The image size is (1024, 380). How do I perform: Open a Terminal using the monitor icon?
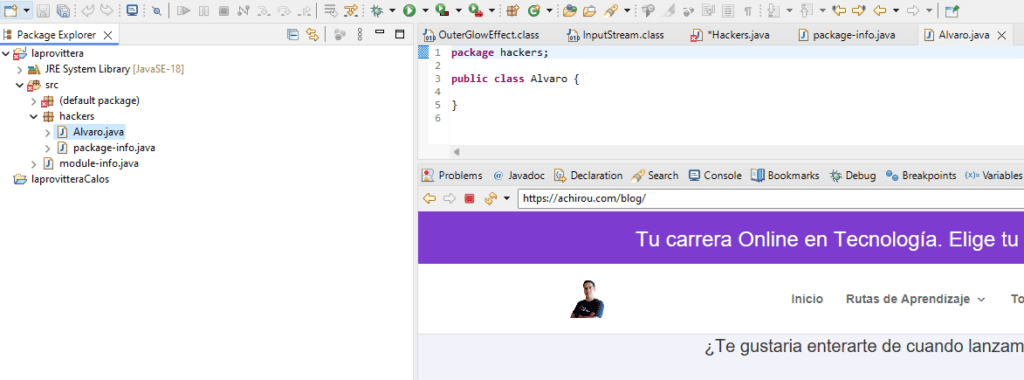[133, 10]
